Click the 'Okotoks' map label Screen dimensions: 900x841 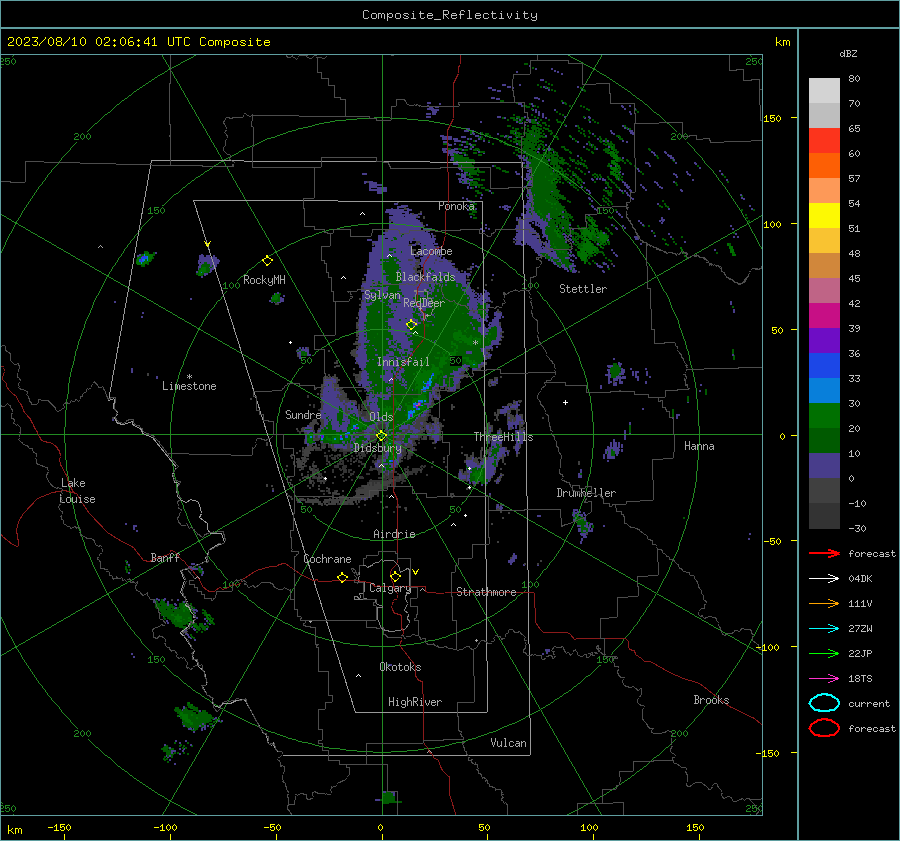[x=400, y=667]
